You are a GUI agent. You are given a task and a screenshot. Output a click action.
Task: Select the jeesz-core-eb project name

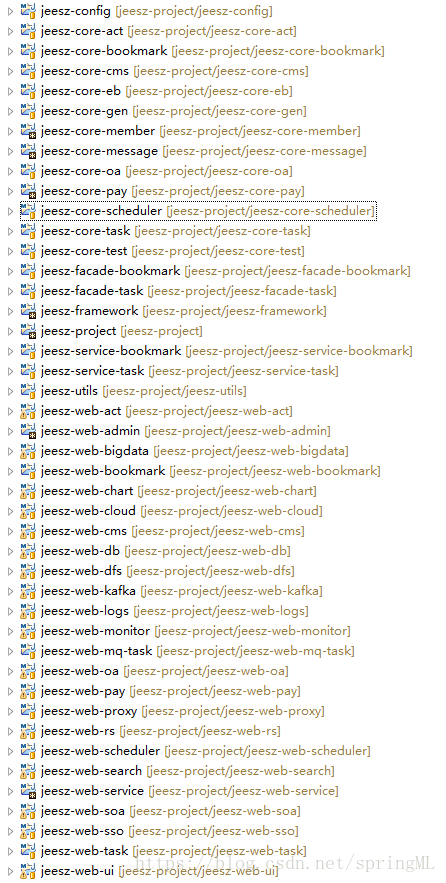[81, 91]
